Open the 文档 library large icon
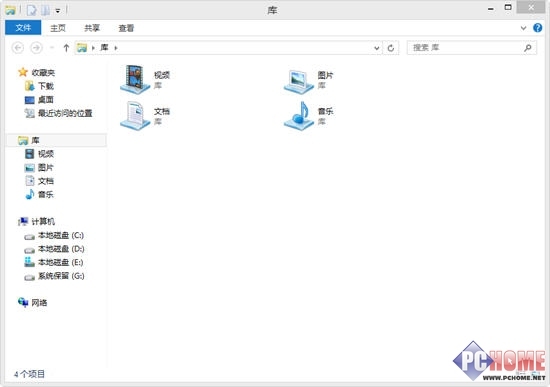The height and width of the screenshot is (387, 550). [x=135, y=115]
